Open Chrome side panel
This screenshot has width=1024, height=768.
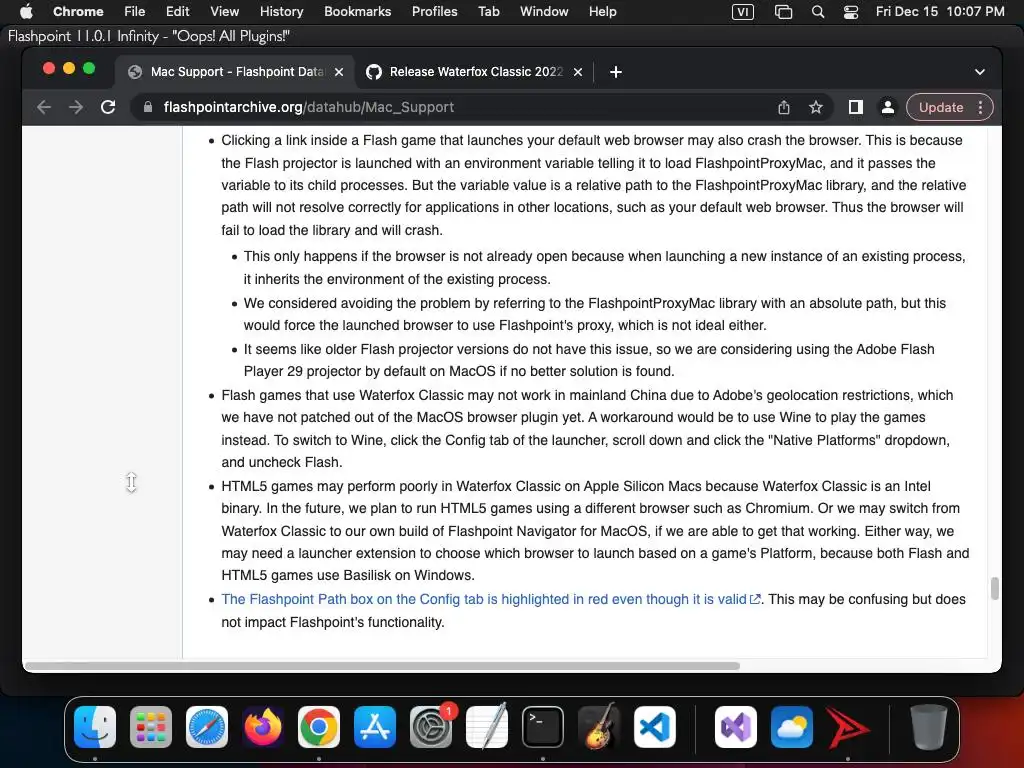[x=856, y=107]
